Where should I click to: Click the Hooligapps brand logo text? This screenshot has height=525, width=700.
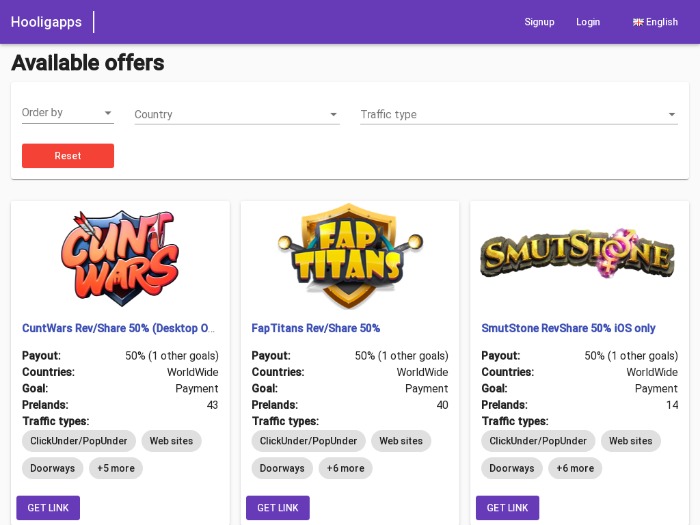pyautogui.click(x=46, y=22)
